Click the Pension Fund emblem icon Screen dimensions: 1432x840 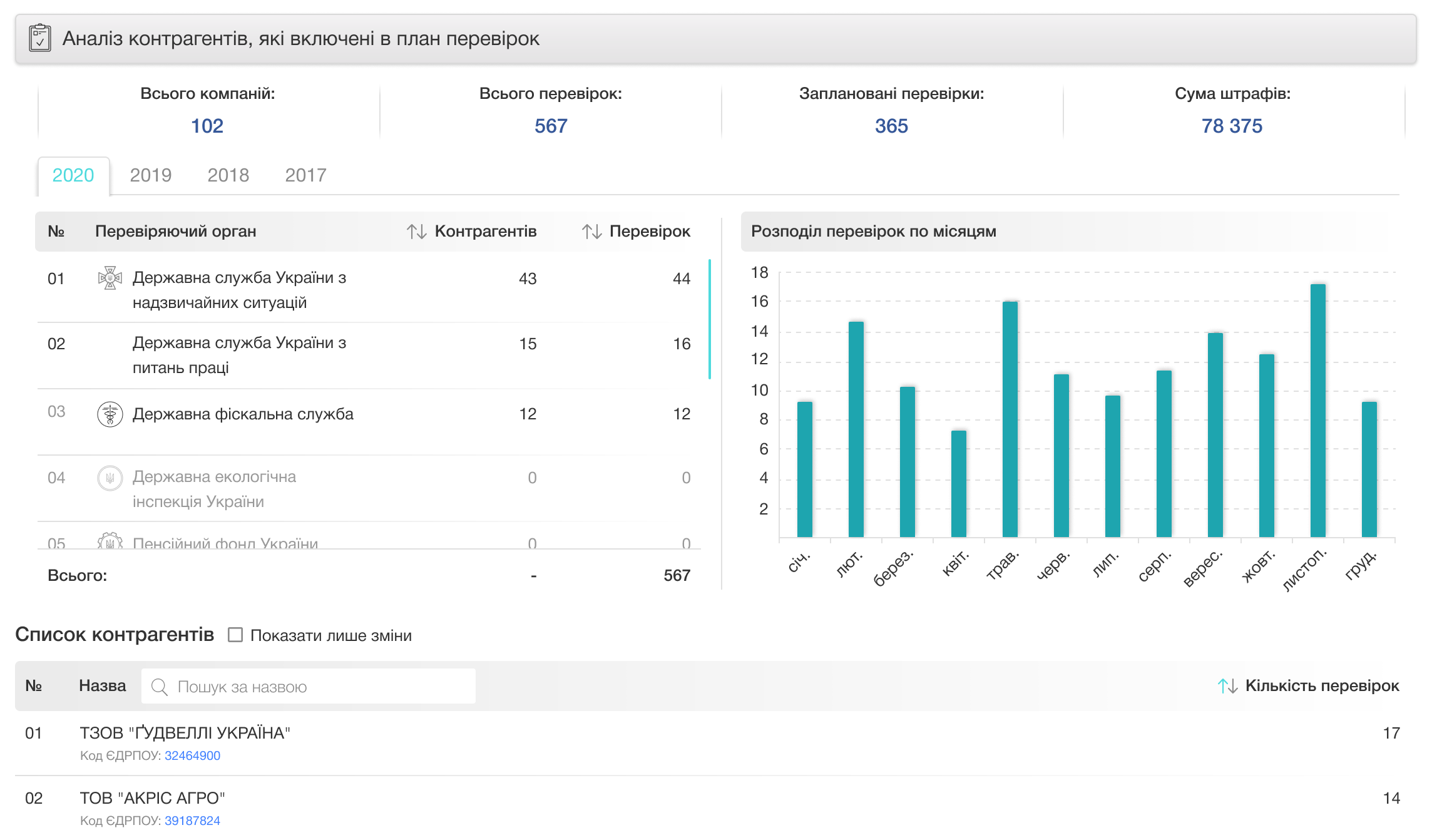110,541
